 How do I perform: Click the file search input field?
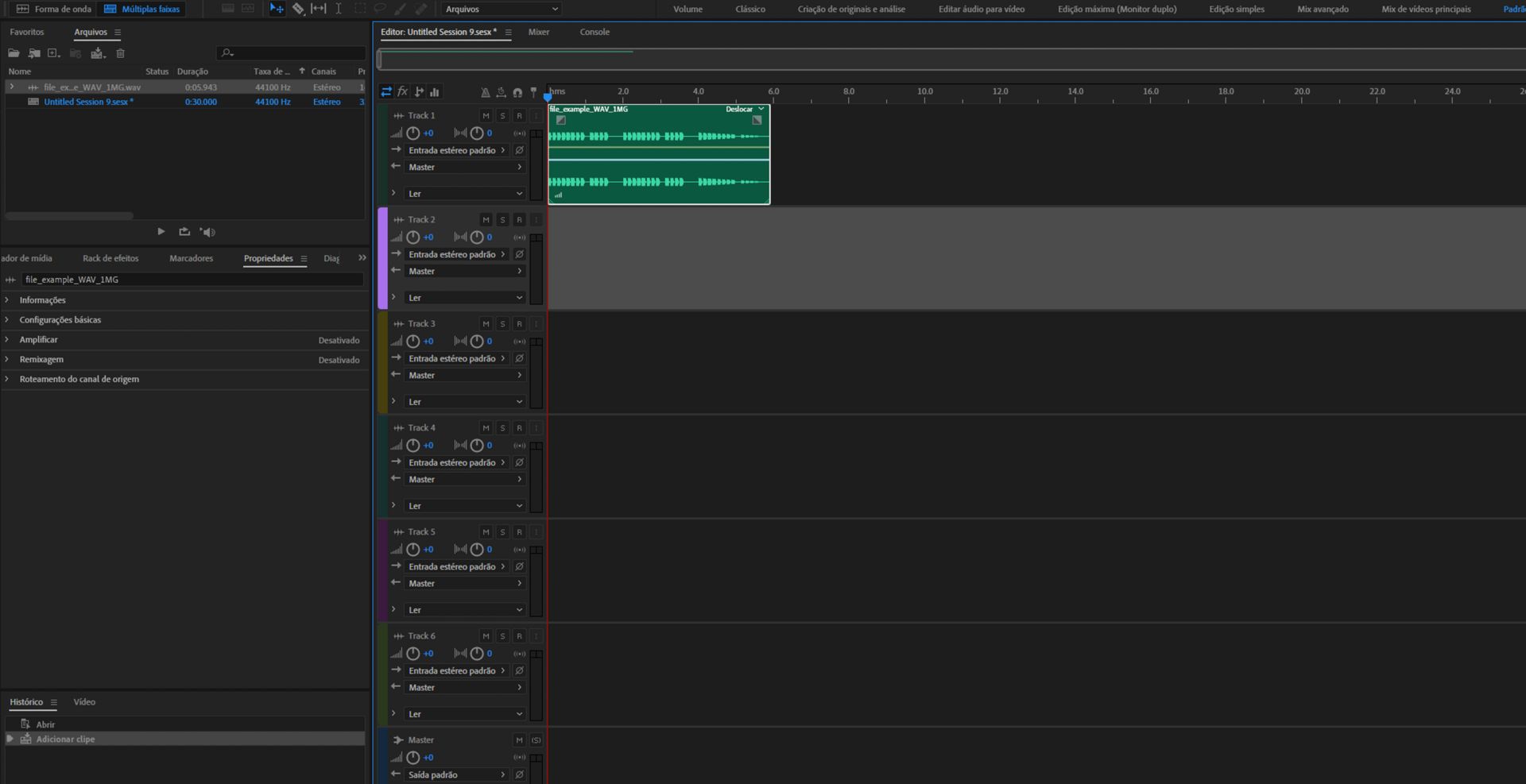point(291,53)
